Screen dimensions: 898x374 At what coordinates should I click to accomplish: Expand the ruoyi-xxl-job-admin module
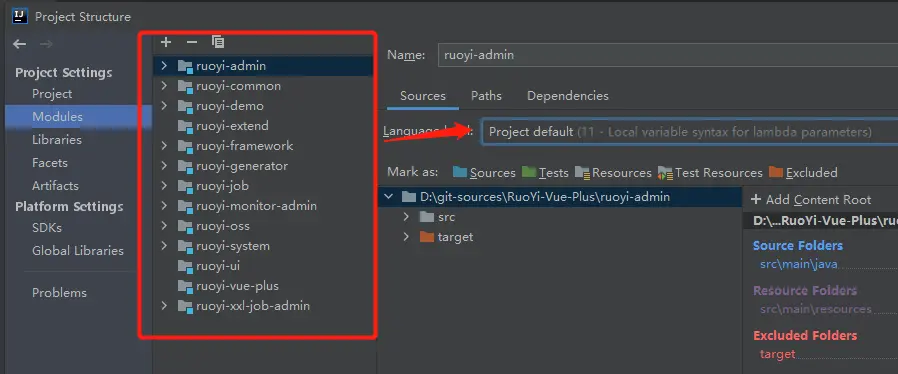click(x=164, y=306)
